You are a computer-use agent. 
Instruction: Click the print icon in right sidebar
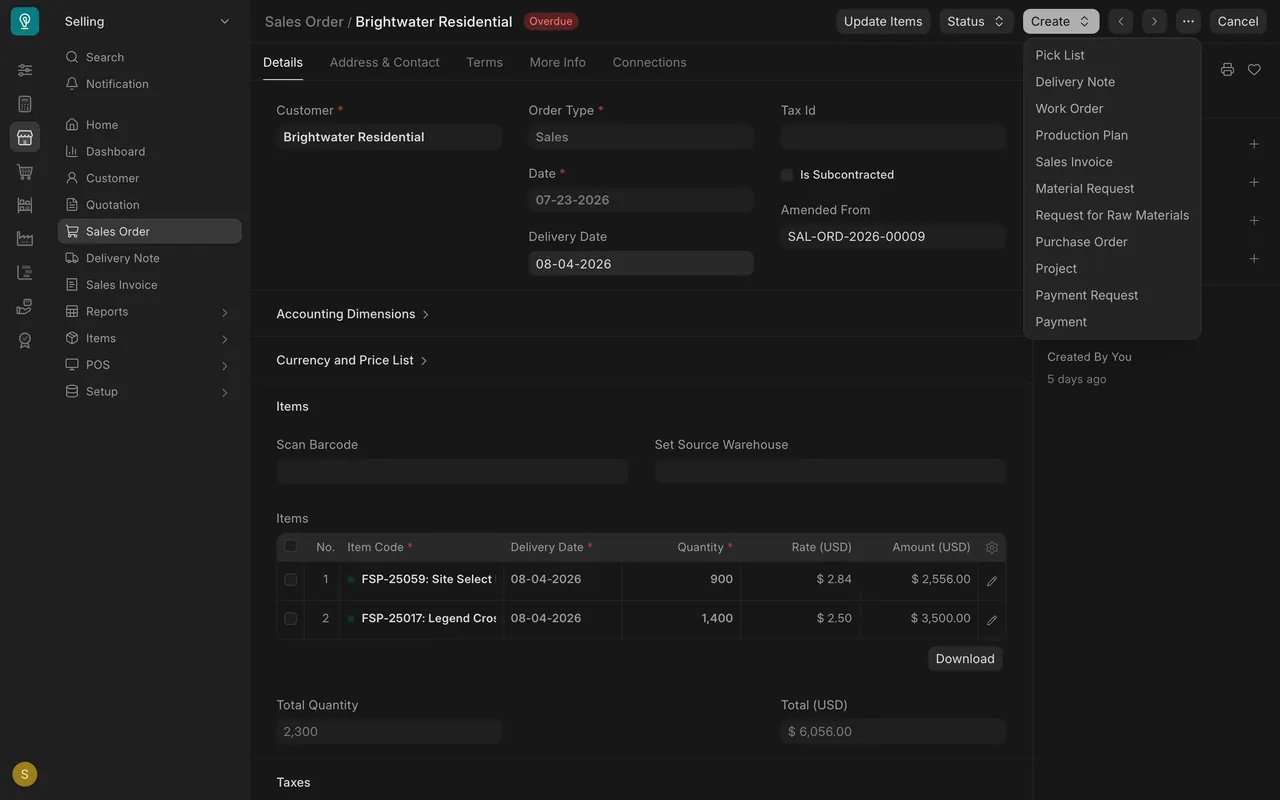point(1227,70)
